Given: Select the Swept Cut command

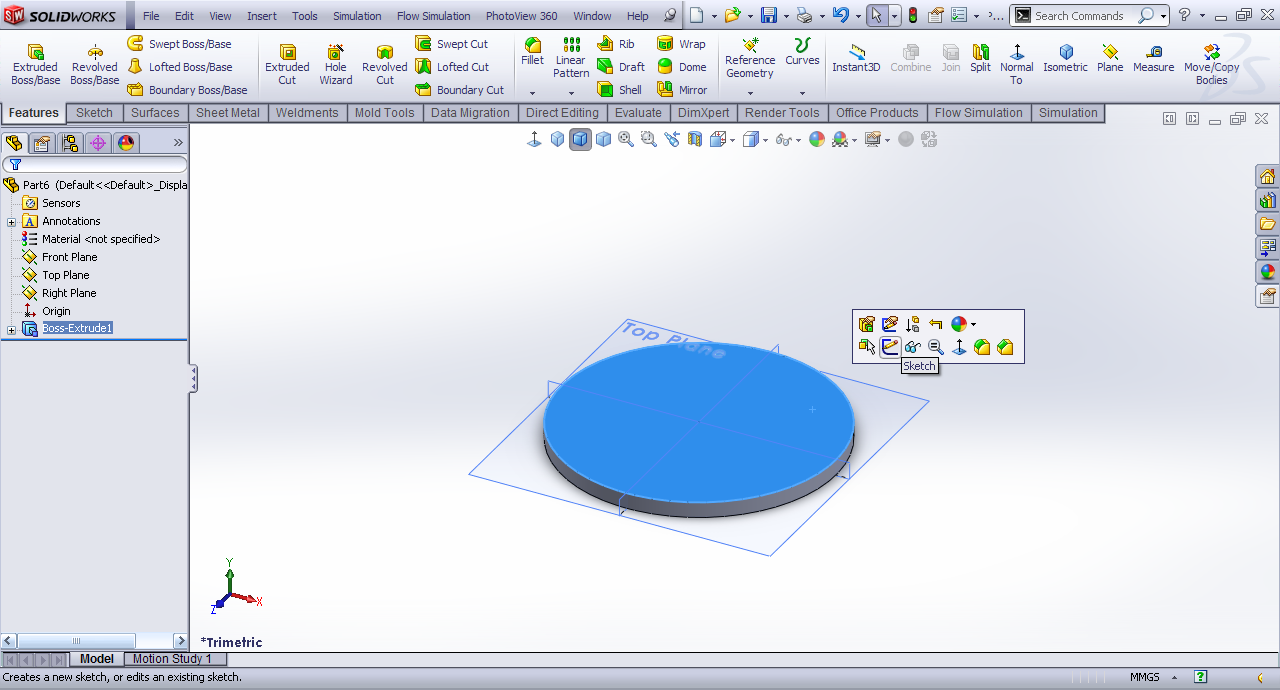Looking at the screenshot, I should coord(452,44).
